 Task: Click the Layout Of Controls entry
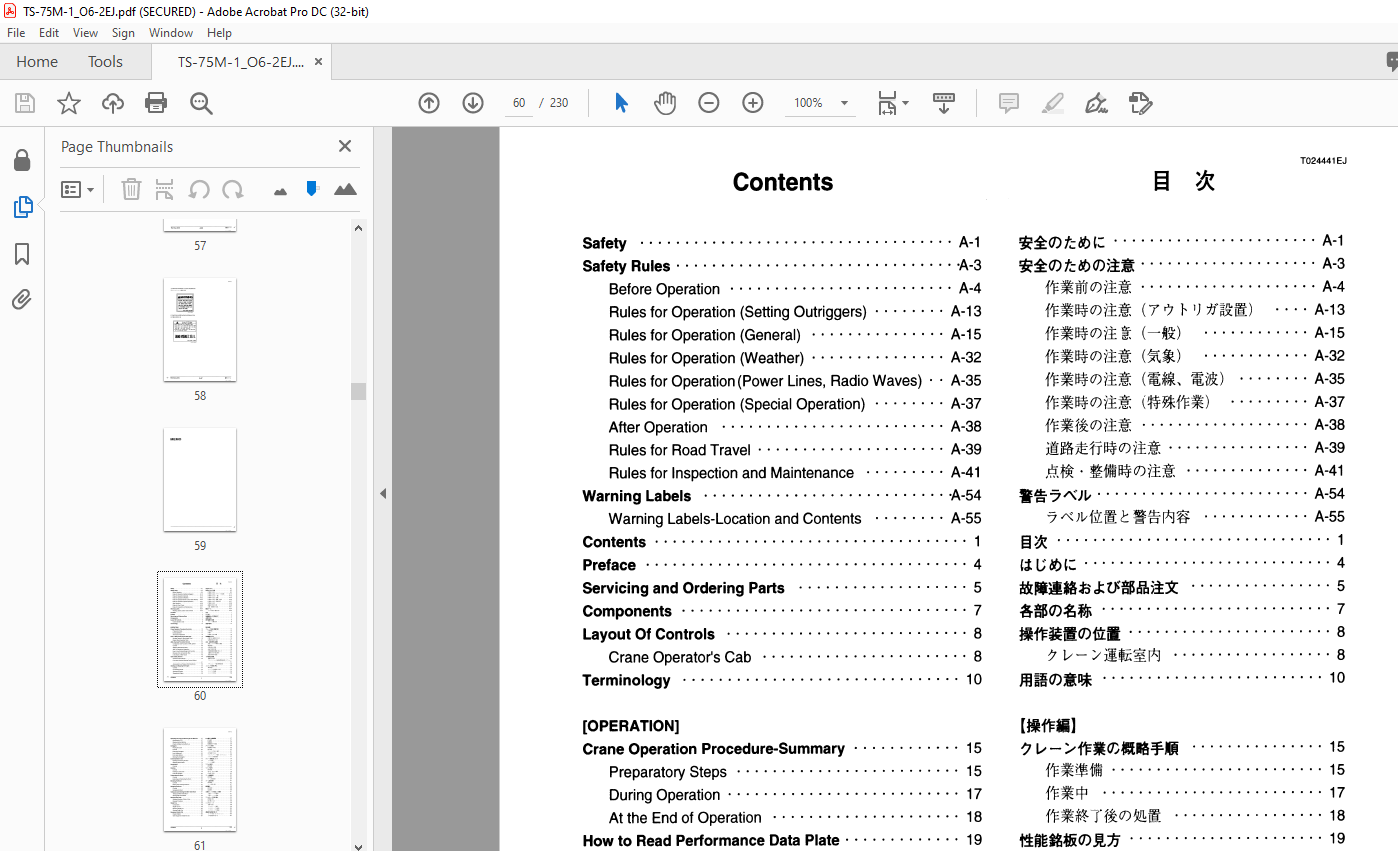[648, 634]
